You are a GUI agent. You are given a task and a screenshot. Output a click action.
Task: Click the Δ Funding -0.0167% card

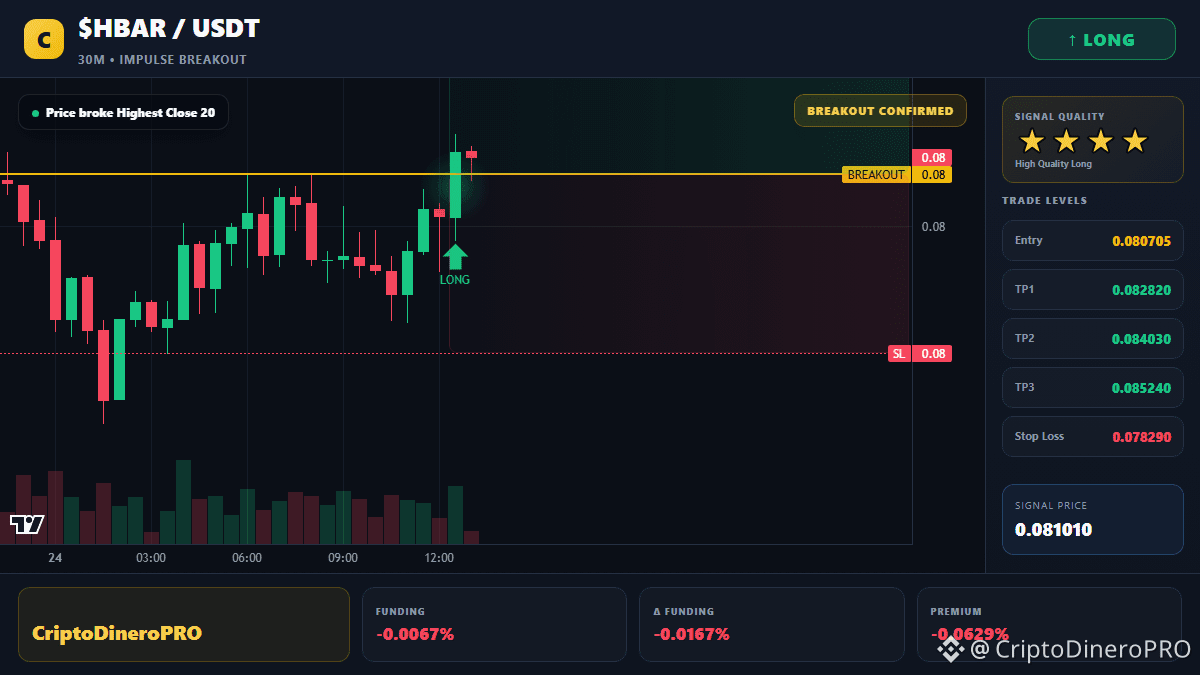point(771,624)
